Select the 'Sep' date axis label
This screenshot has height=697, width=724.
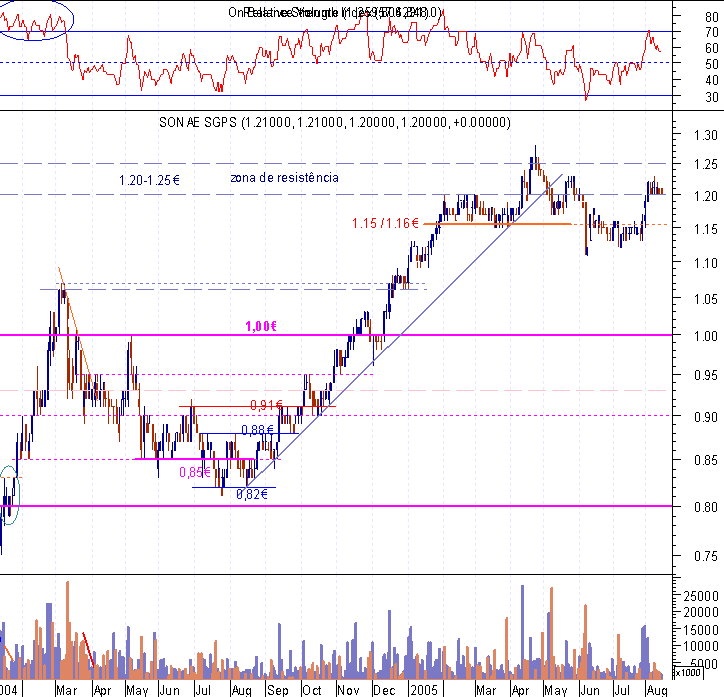278,690
